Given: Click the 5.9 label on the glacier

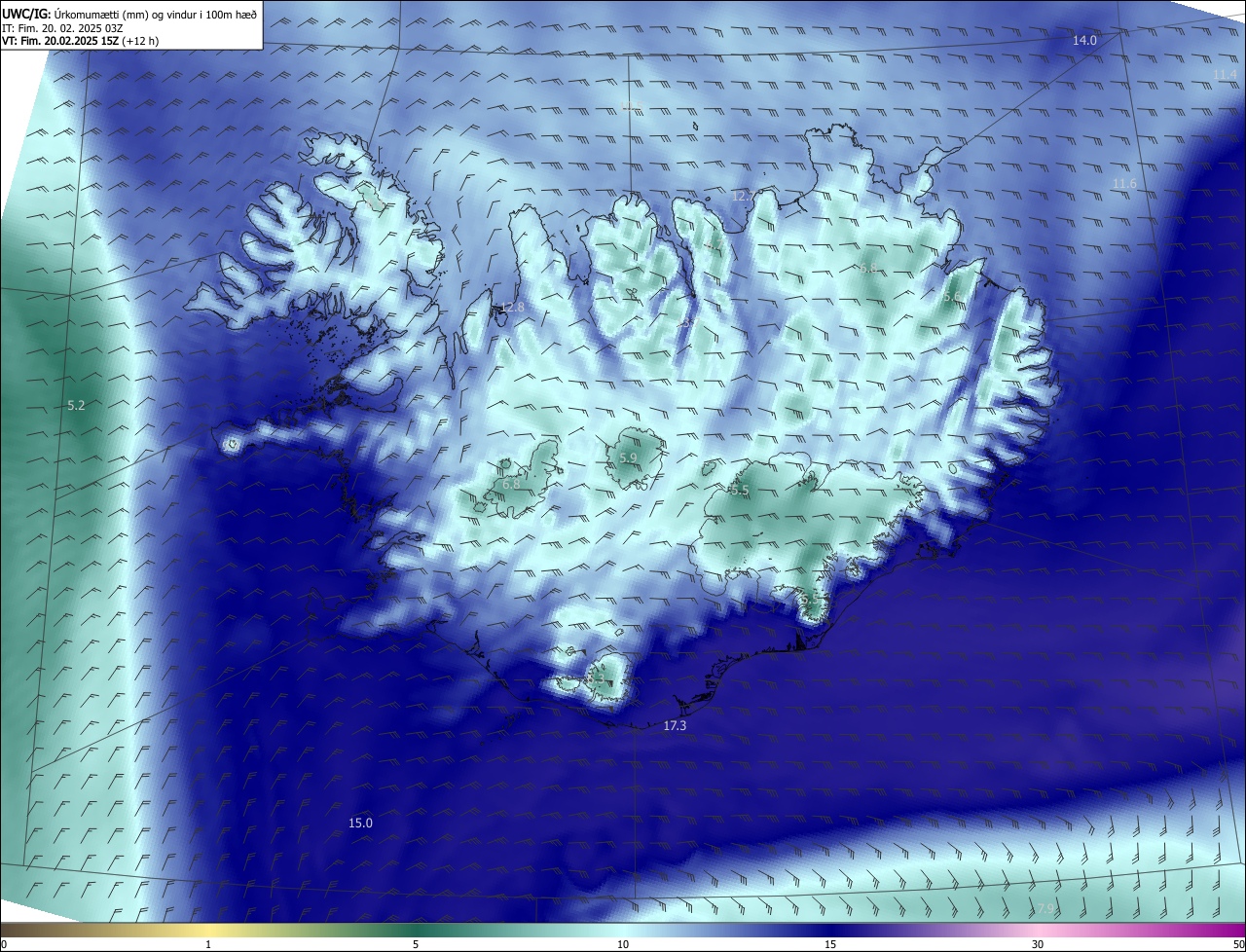Looking at the screenshot, I should 628,458.
